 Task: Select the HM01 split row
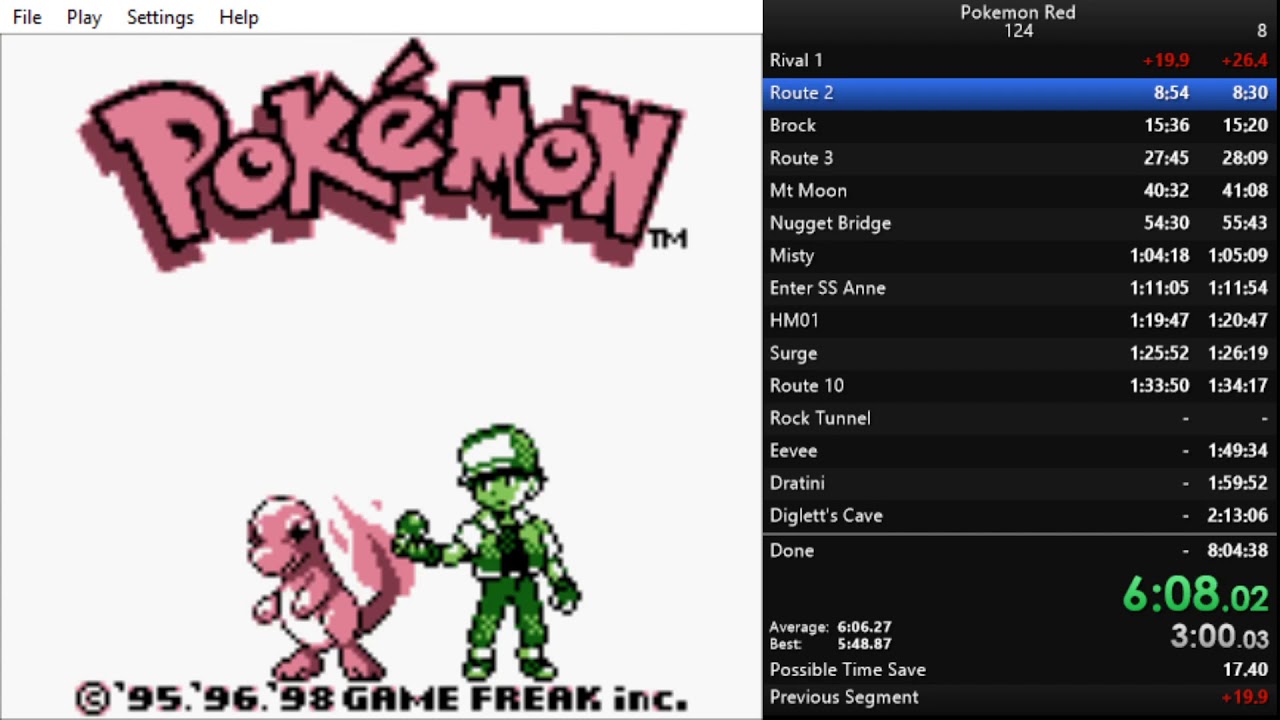(x=1021, y=320)
